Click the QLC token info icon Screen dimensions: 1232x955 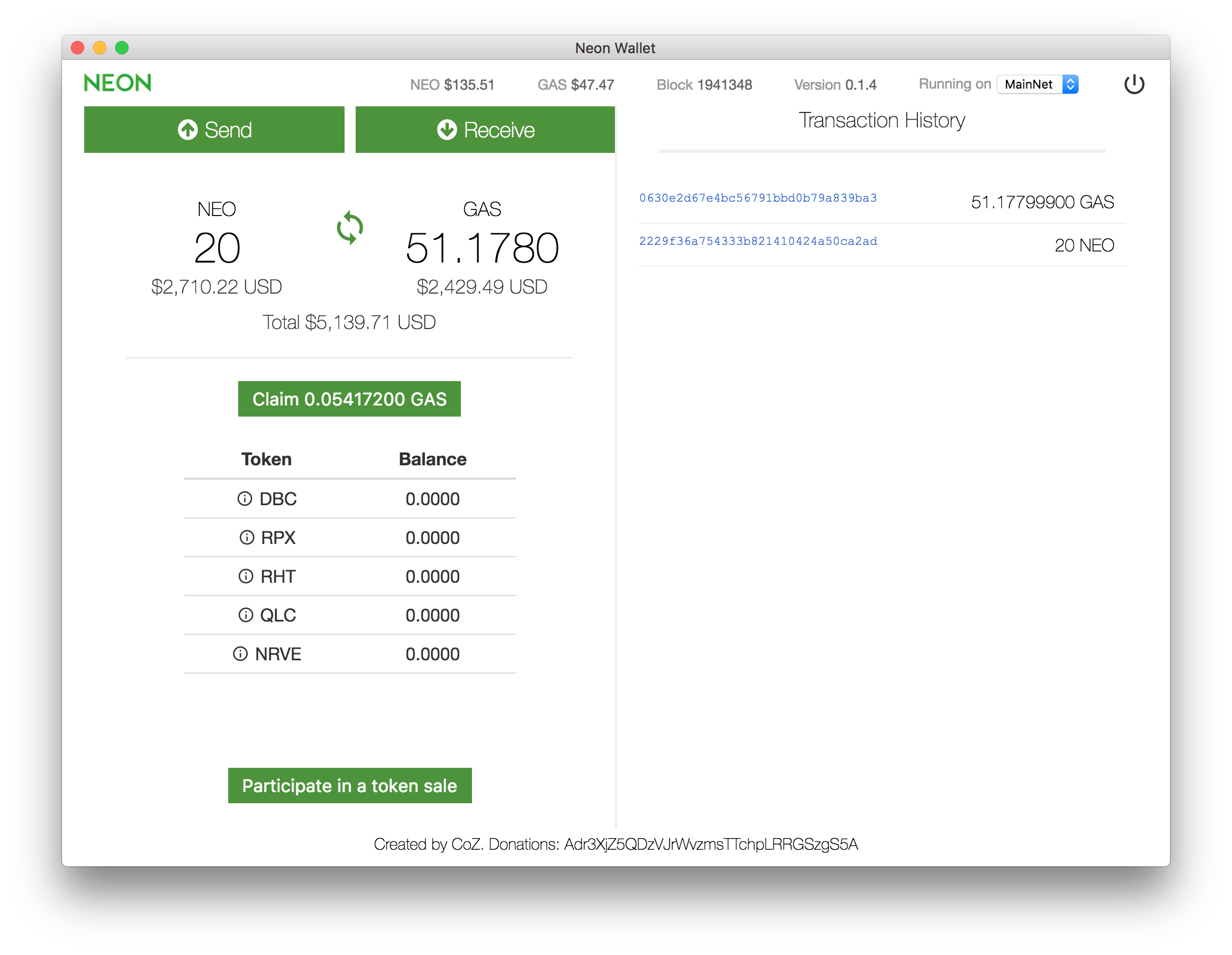click(245, 615)
